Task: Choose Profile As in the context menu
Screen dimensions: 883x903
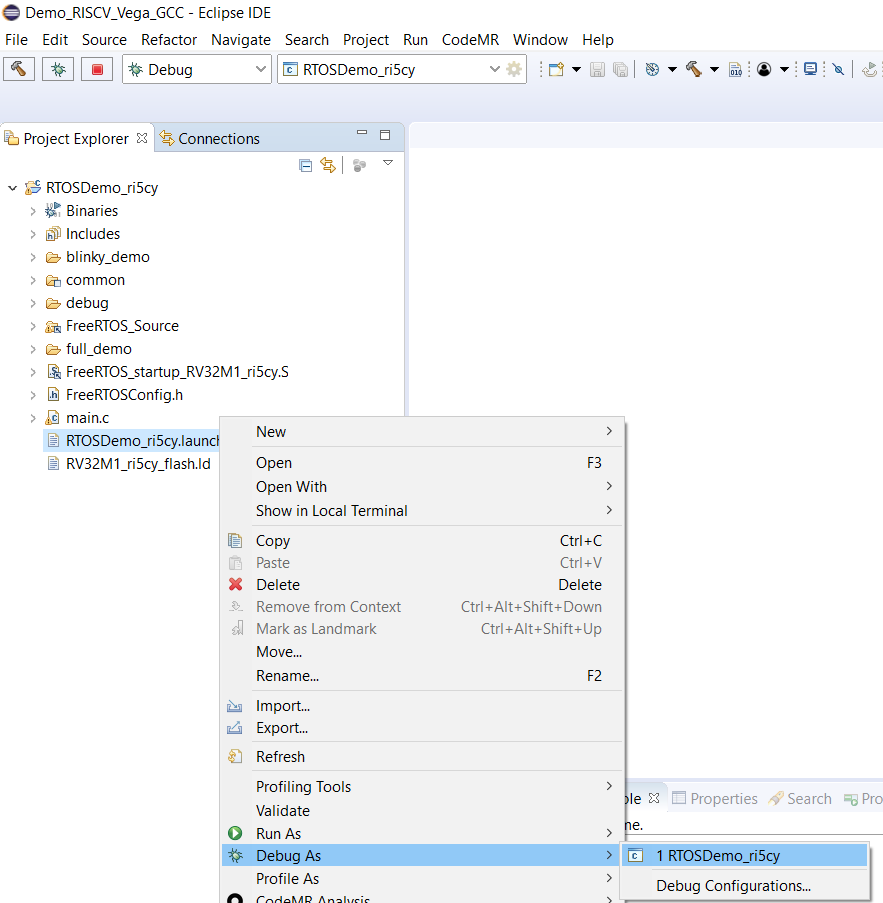Action: tap(422, 878)
